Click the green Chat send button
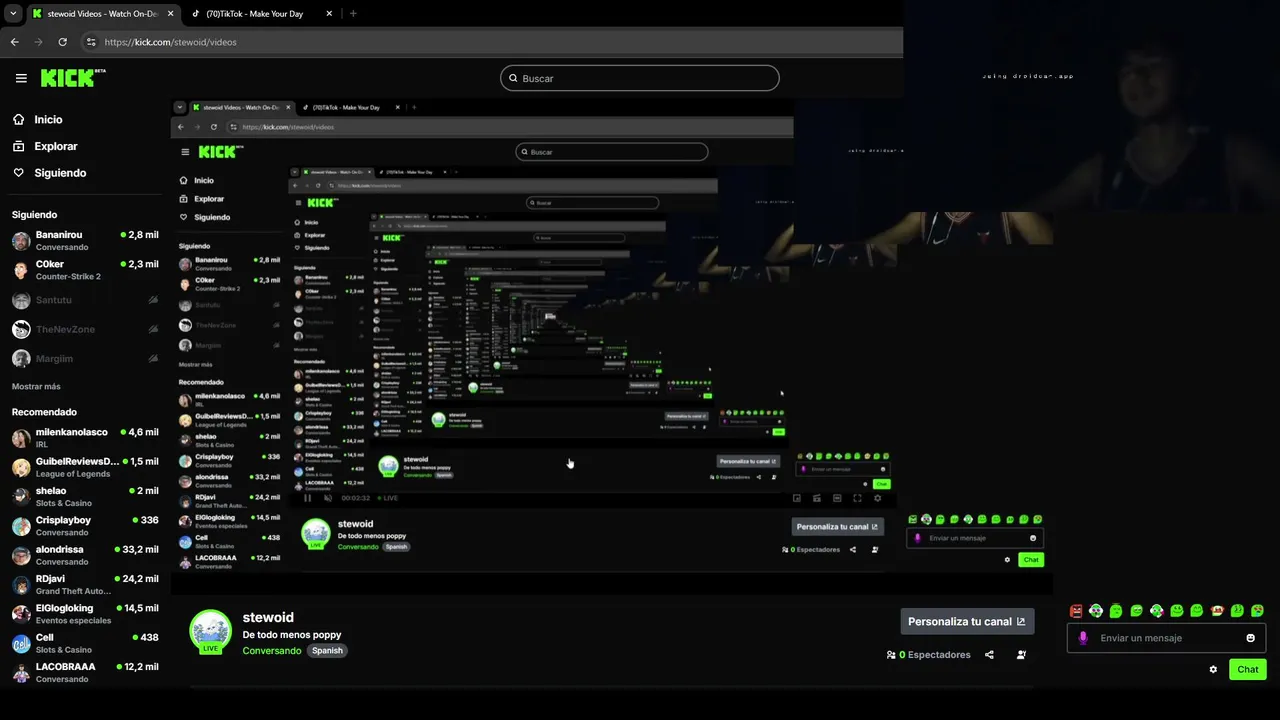 tap(1247, 670)
